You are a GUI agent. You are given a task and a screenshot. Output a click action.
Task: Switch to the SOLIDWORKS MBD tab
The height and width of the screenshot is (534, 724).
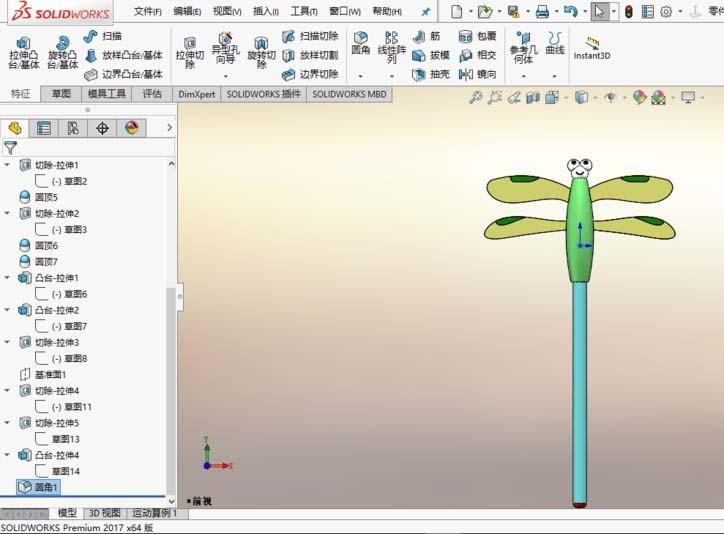pyautogui.click(x=349, y=94)
